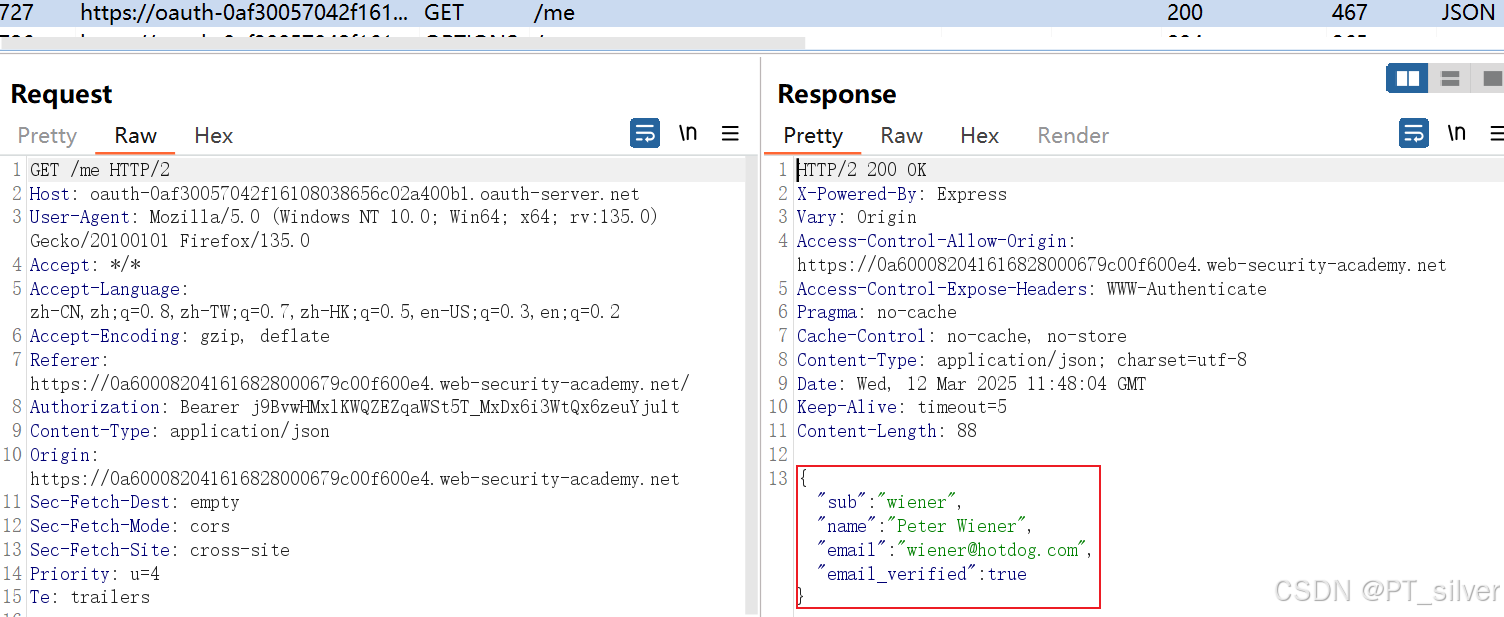Click the 'Te: trailers' header line
Screen dimensions: 1504x617
[89, 597]
